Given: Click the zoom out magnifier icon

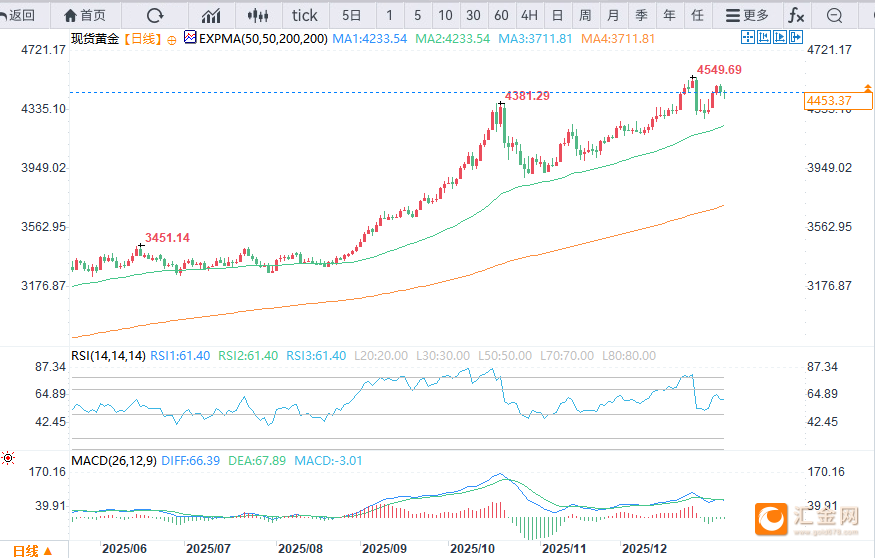Looking at the screenshot, I should (836, 15).
